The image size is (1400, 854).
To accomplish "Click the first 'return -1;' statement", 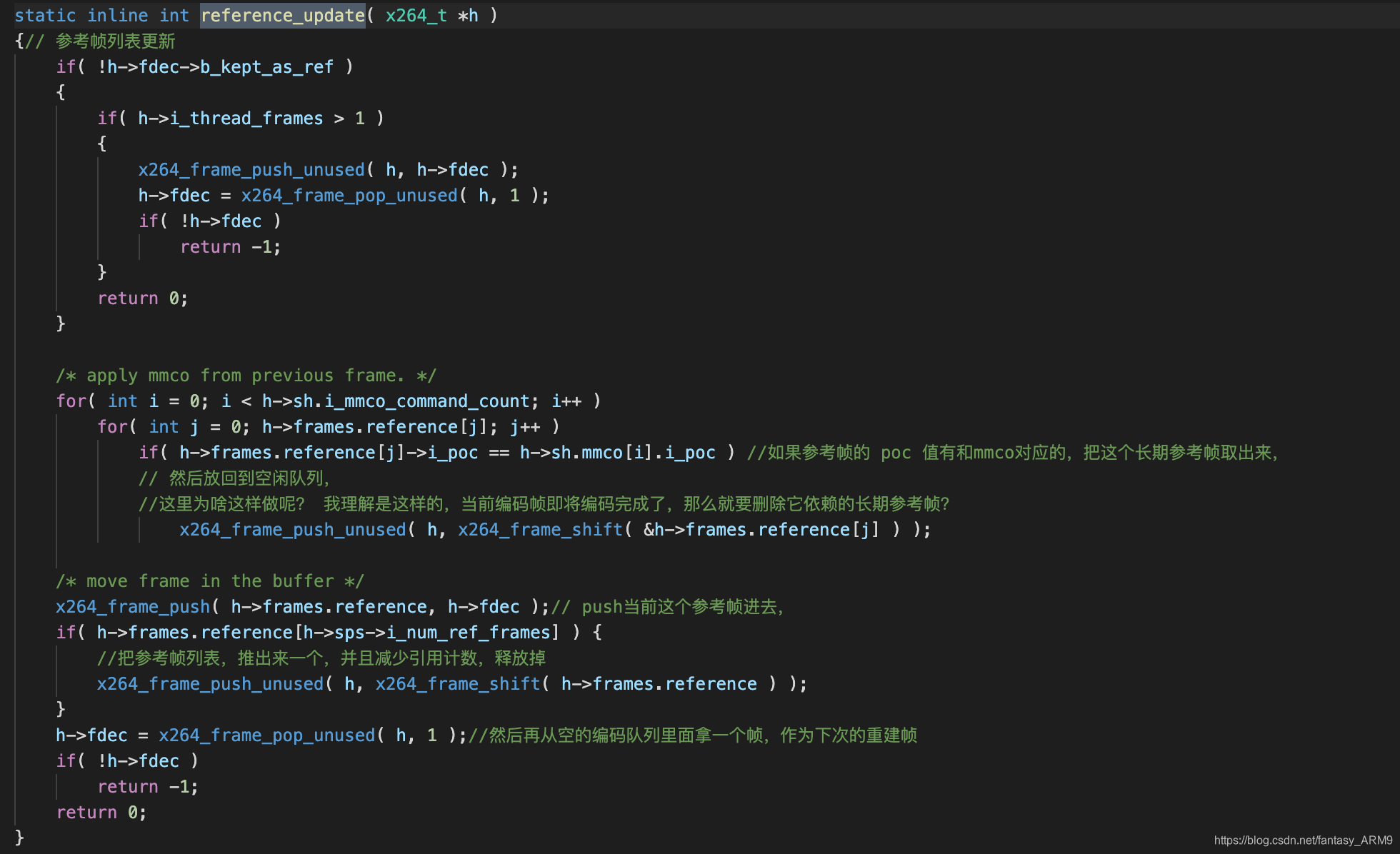I will [231, 246].
